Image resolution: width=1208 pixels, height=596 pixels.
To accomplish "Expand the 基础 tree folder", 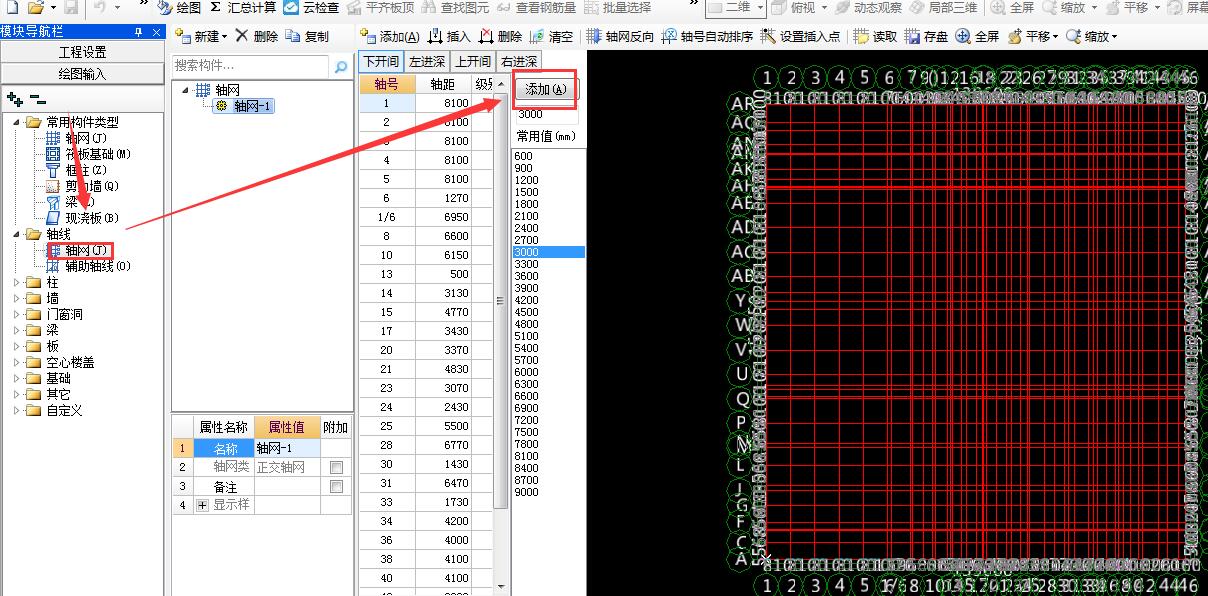I will (17, 378).
